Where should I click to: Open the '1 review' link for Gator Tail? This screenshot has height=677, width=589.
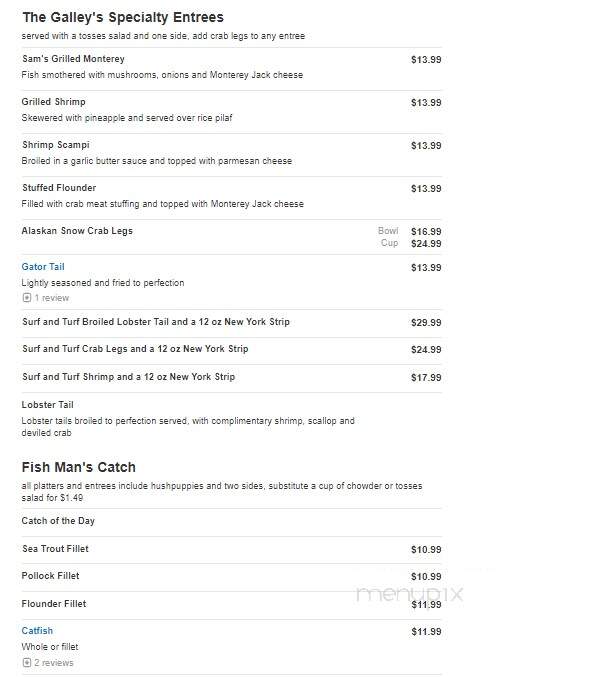(x=52, y=298)
